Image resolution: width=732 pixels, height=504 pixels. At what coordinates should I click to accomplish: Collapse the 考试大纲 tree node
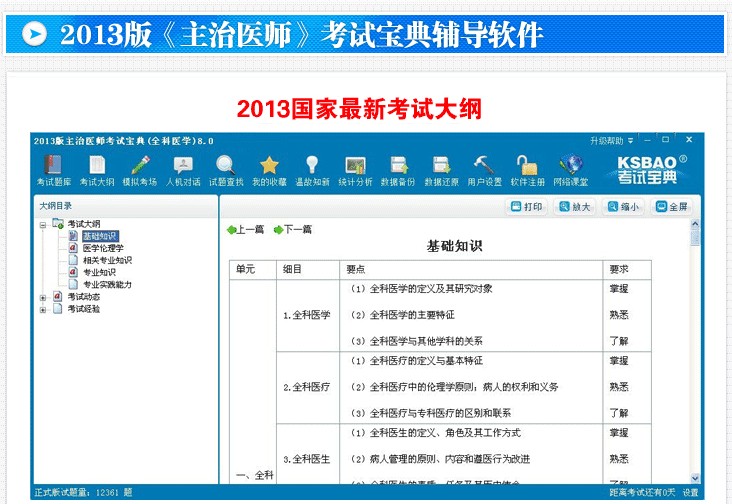pyautogui.click(x=43, y=225)
